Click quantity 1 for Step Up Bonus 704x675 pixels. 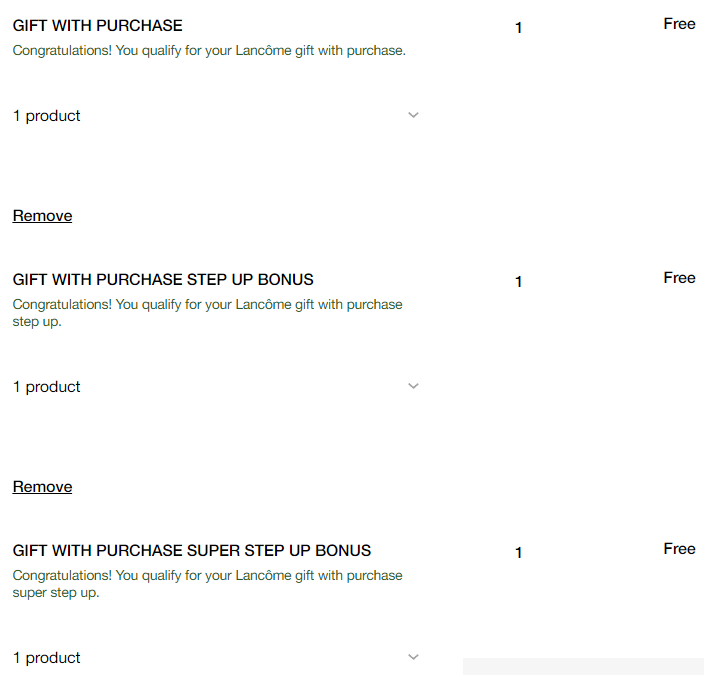[518, 282]
